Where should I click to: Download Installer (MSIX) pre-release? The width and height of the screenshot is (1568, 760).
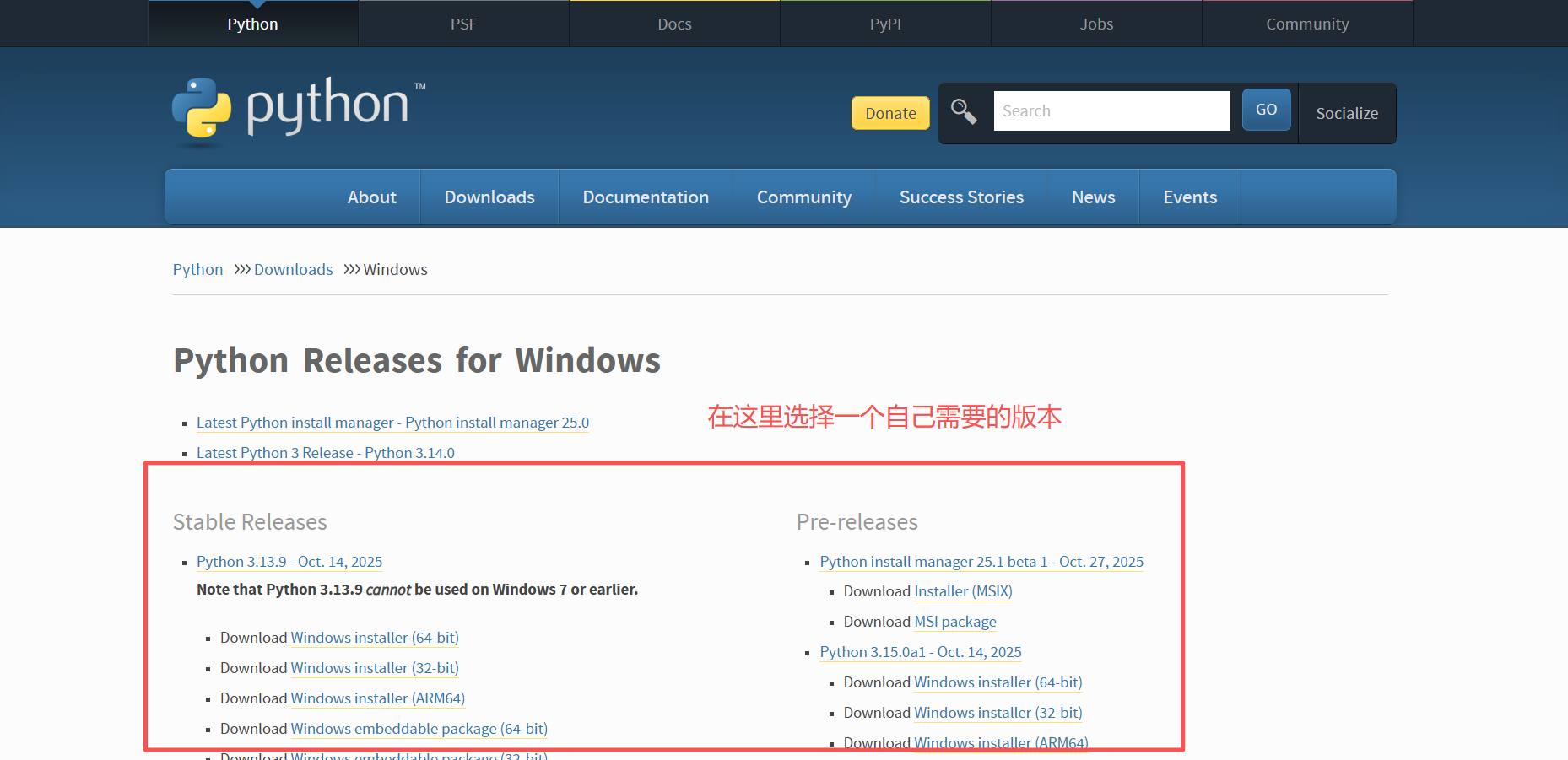[x=964, y=591]
